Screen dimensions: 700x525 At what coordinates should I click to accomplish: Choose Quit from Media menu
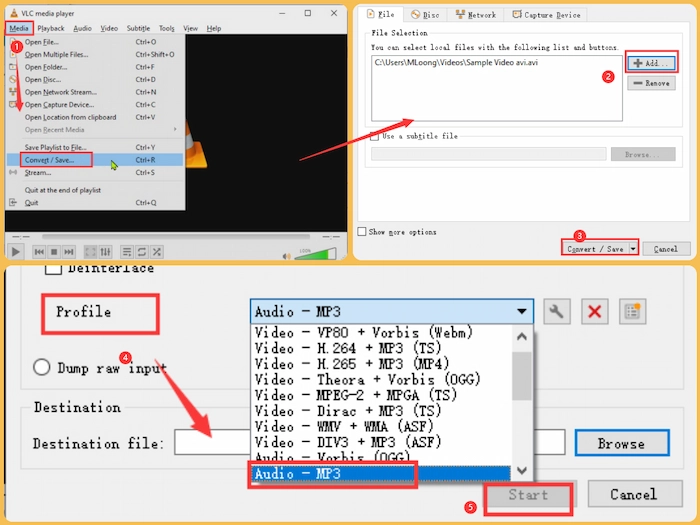tap(95, 203)
